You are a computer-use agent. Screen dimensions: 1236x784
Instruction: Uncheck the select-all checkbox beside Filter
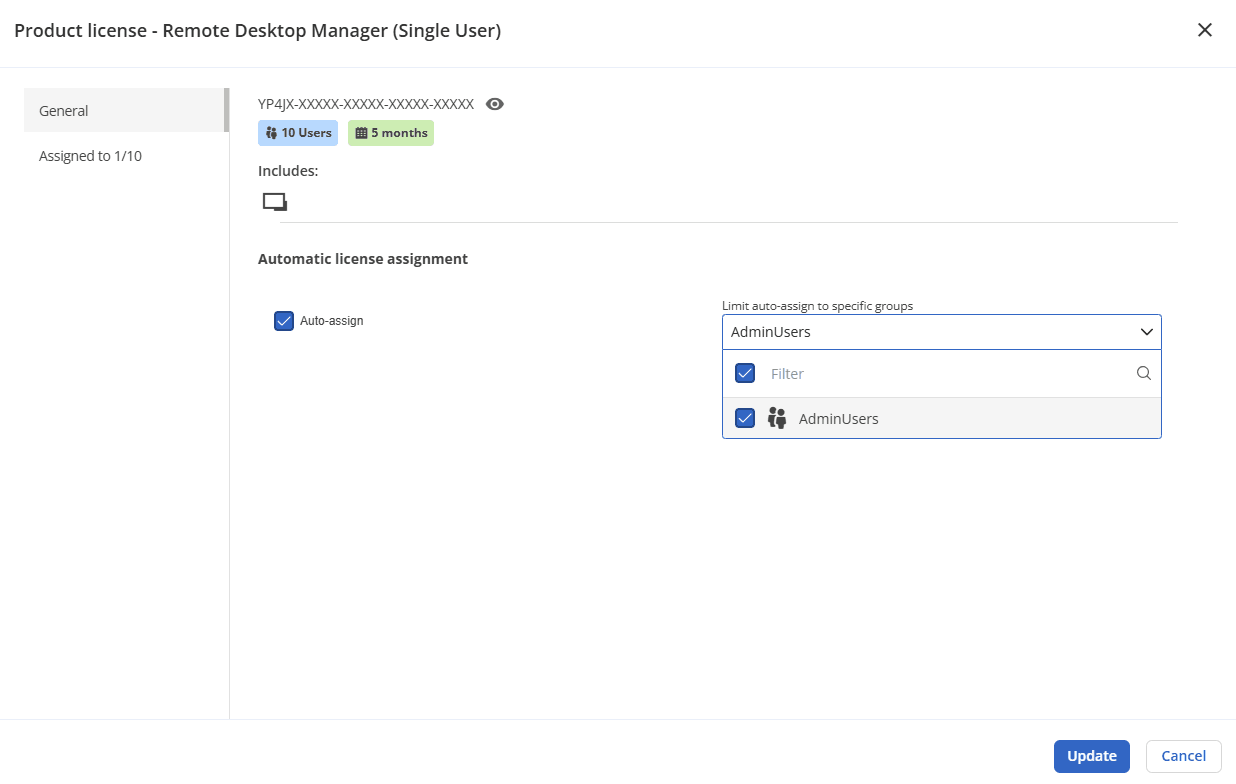[x=745, y=374]
